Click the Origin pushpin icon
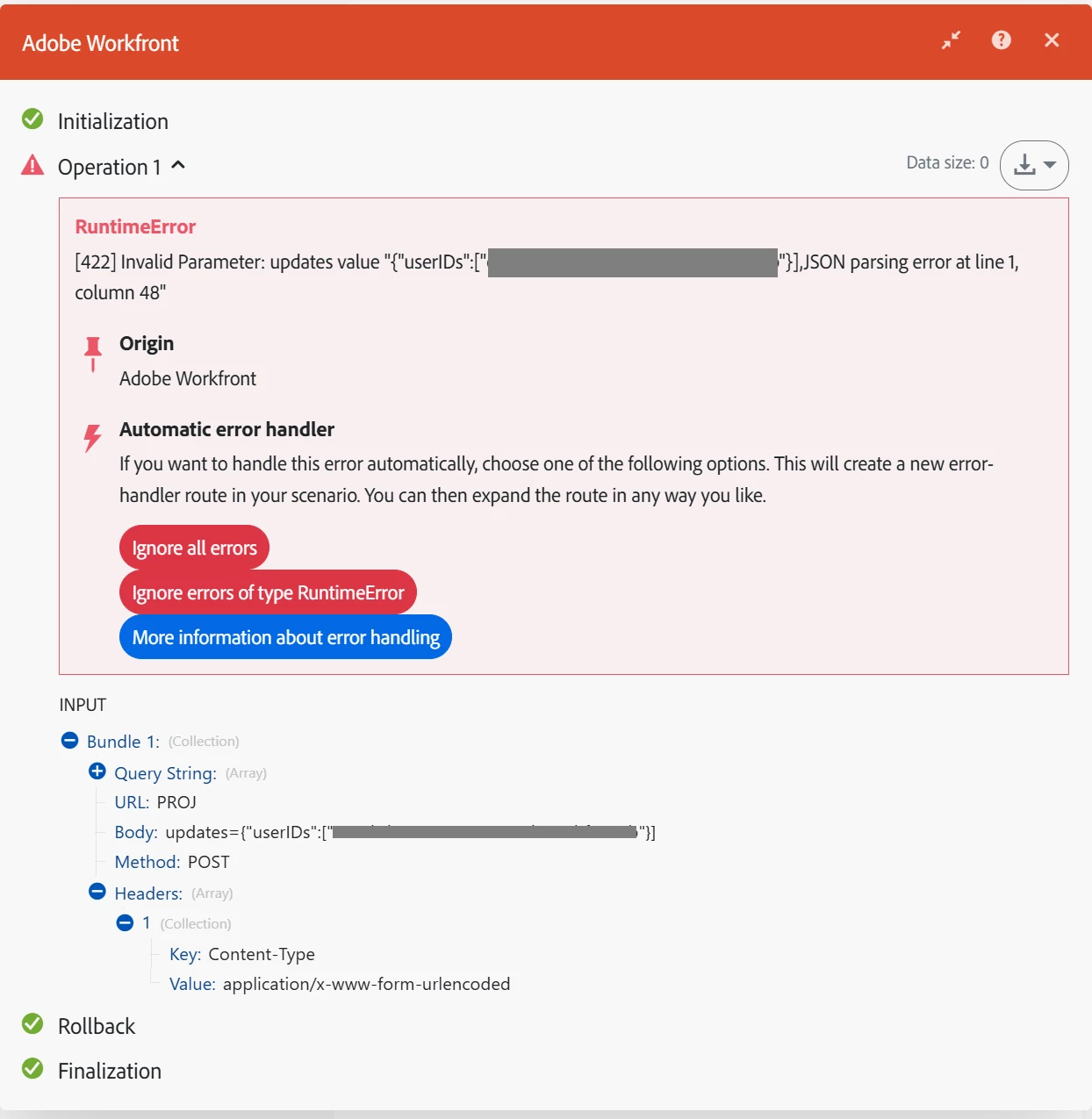Screen dimensions: 1092x1119 pos(93,353)
